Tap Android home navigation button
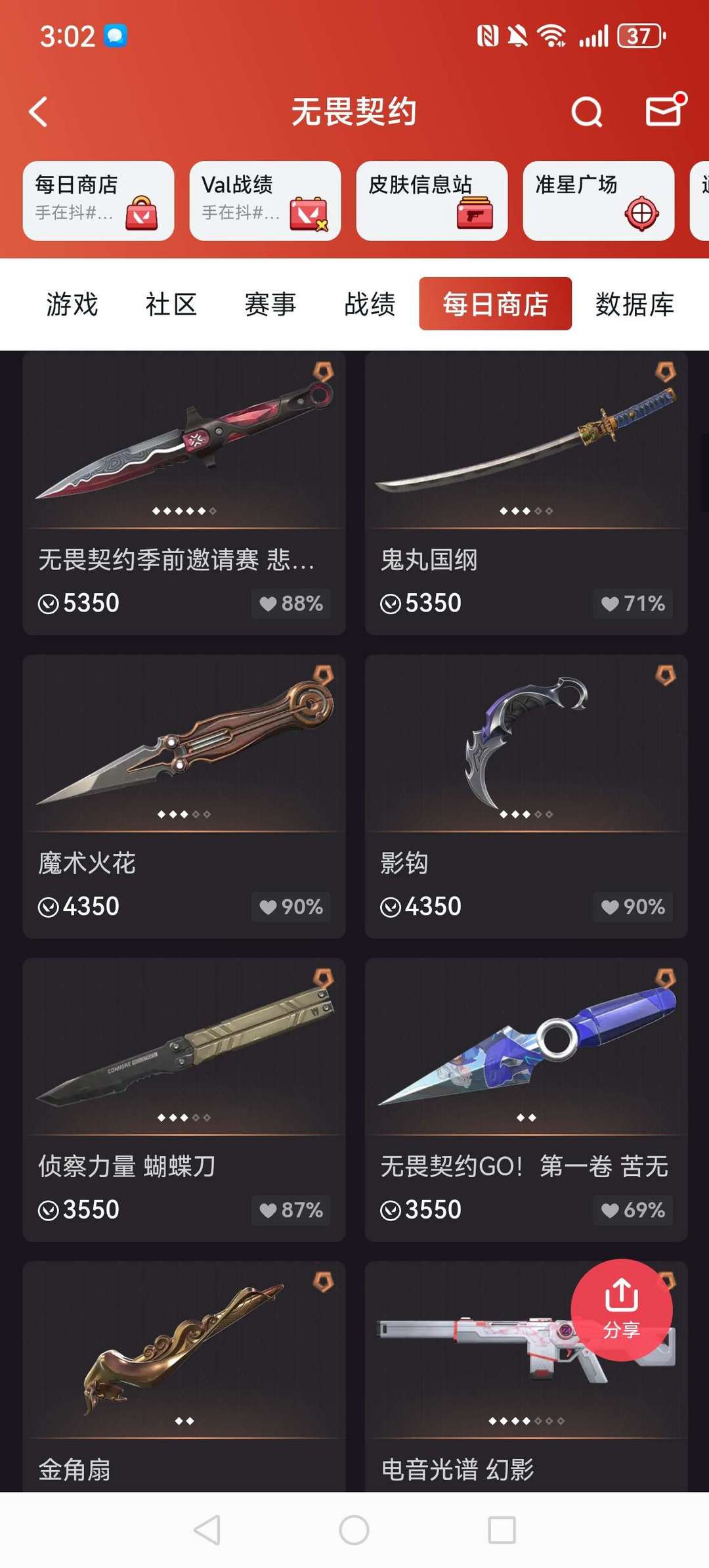 [x=354, y=1530]
